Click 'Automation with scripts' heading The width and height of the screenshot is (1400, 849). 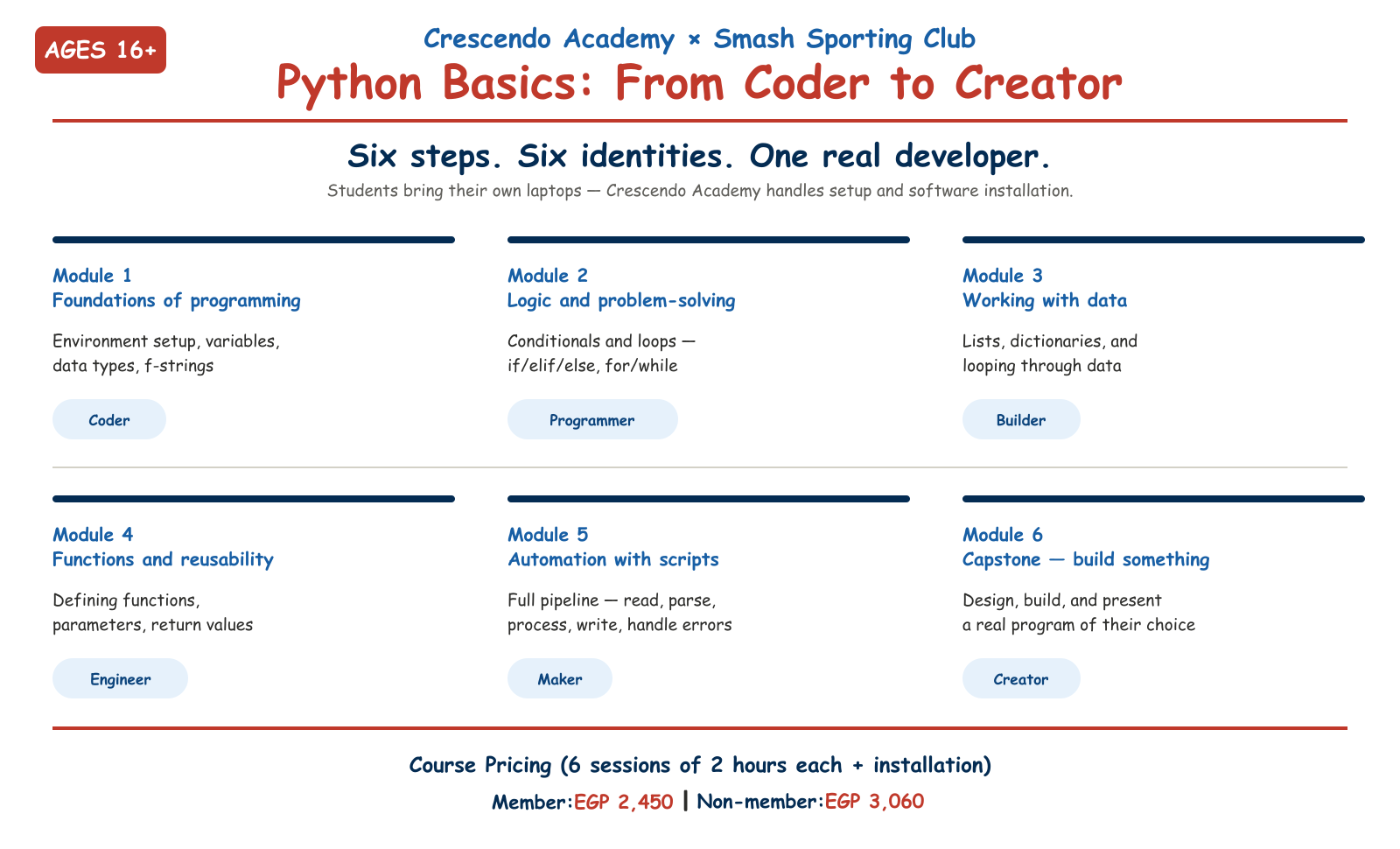[613, 560]
